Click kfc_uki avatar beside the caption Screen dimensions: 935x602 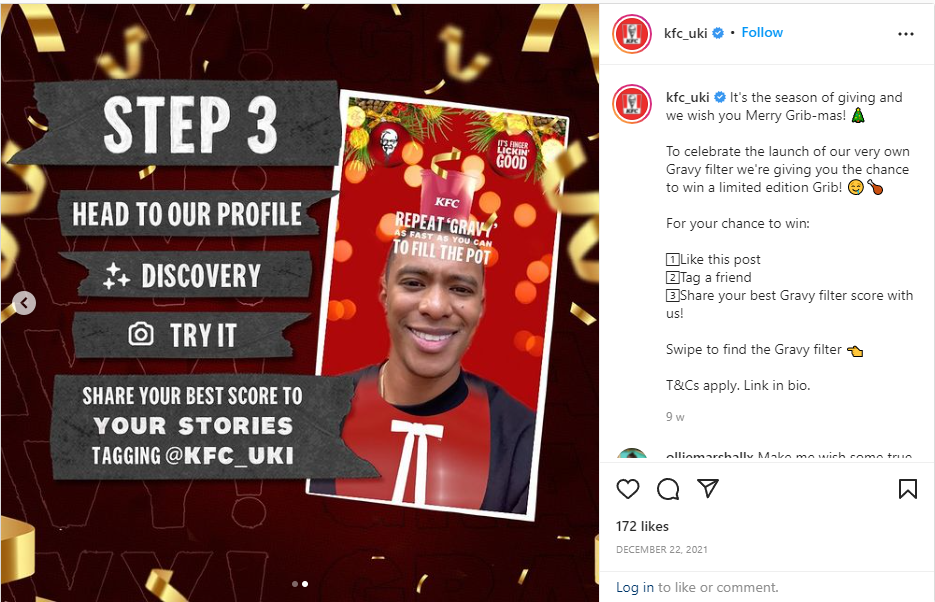tap(632, 104)
